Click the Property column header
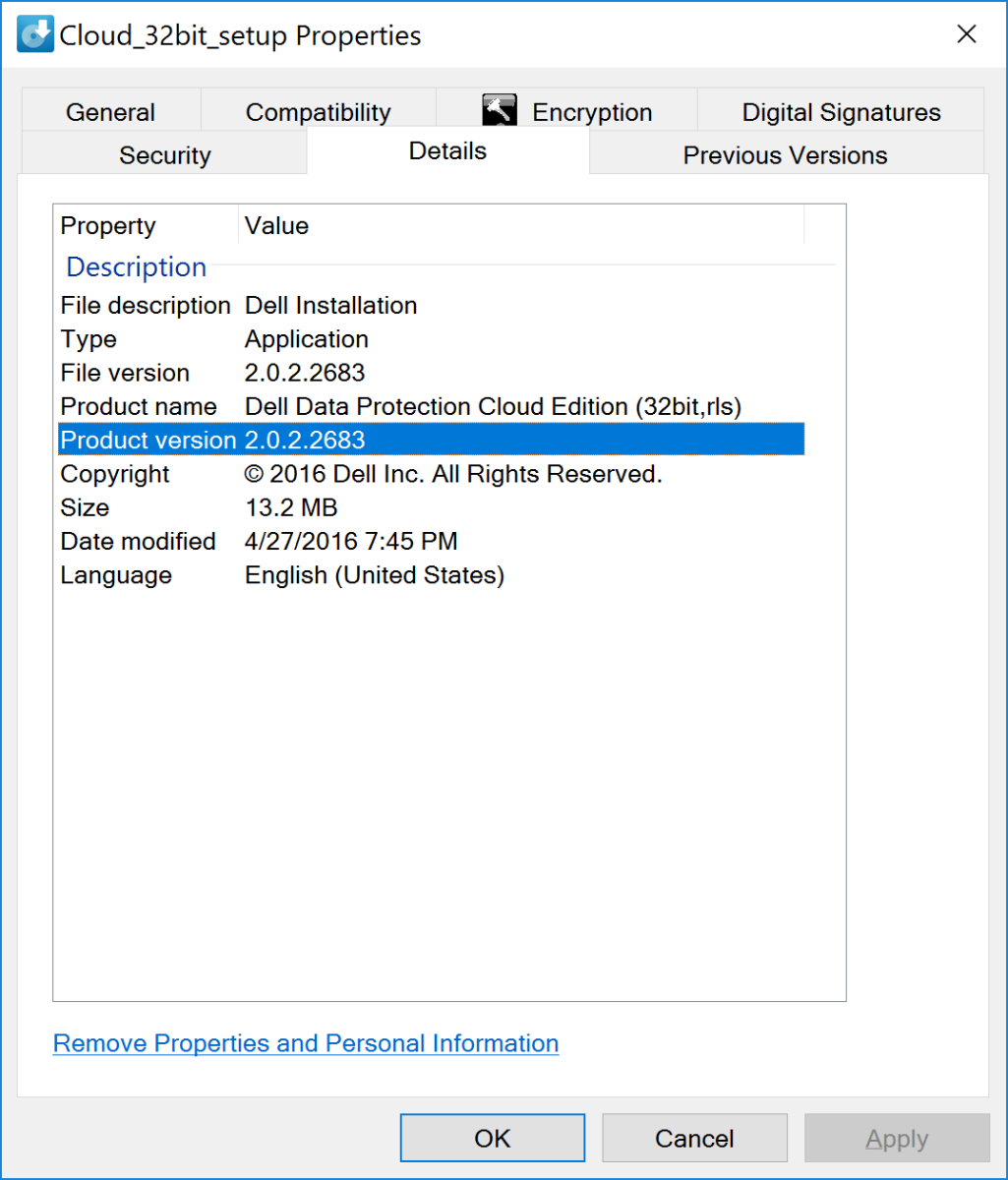 pos(108,225)
